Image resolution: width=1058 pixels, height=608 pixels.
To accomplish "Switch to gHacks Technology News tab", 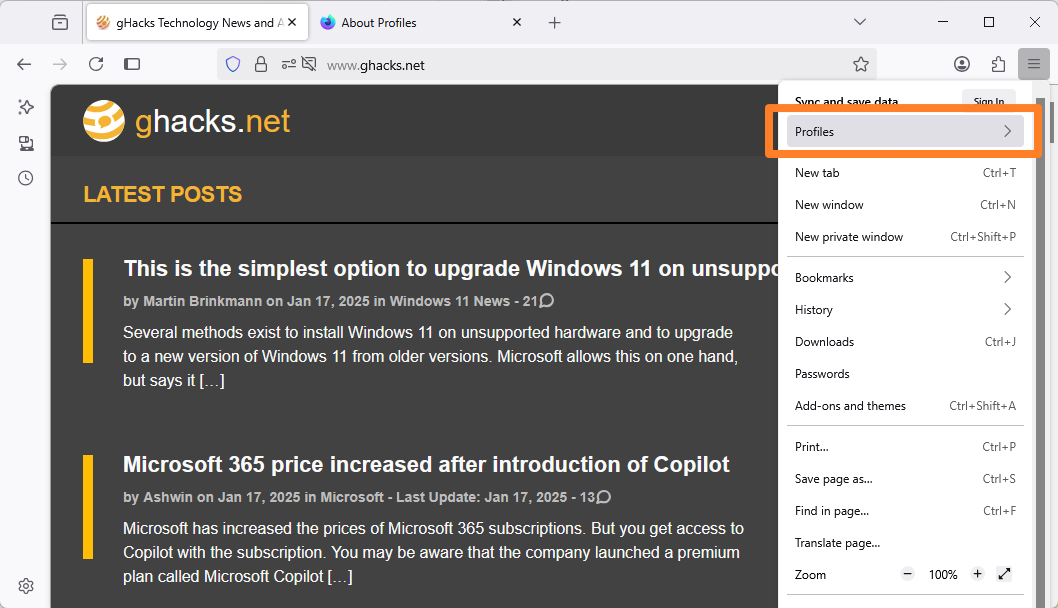I will pos(198,22).
